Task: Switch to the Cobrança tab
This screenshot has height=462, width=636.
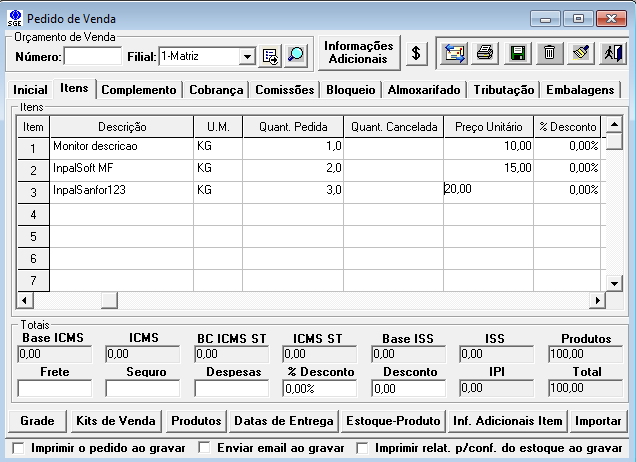Action: pyautogui.click(x=215, y=90)
